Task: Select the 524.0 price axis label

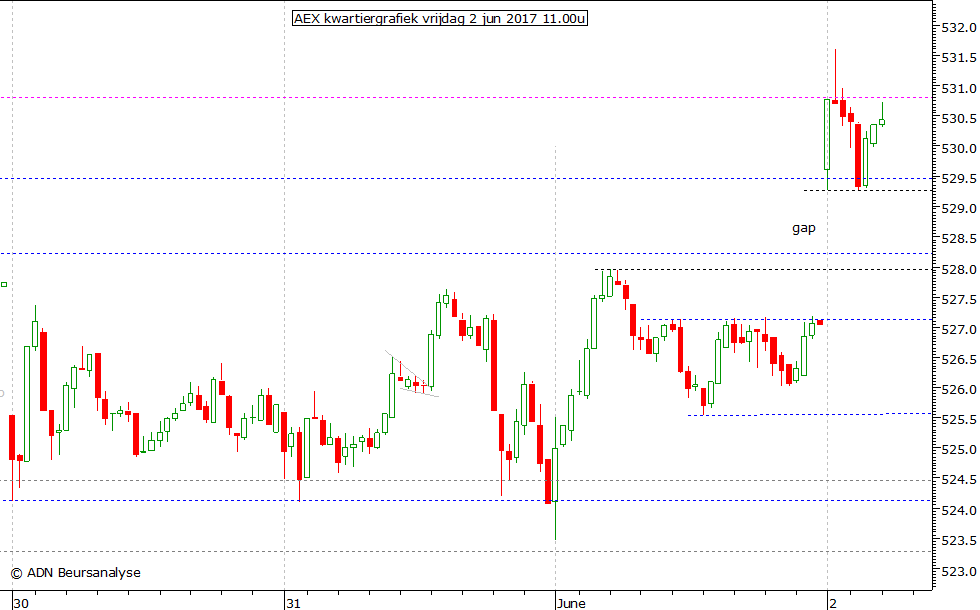Action: (959, 511)
